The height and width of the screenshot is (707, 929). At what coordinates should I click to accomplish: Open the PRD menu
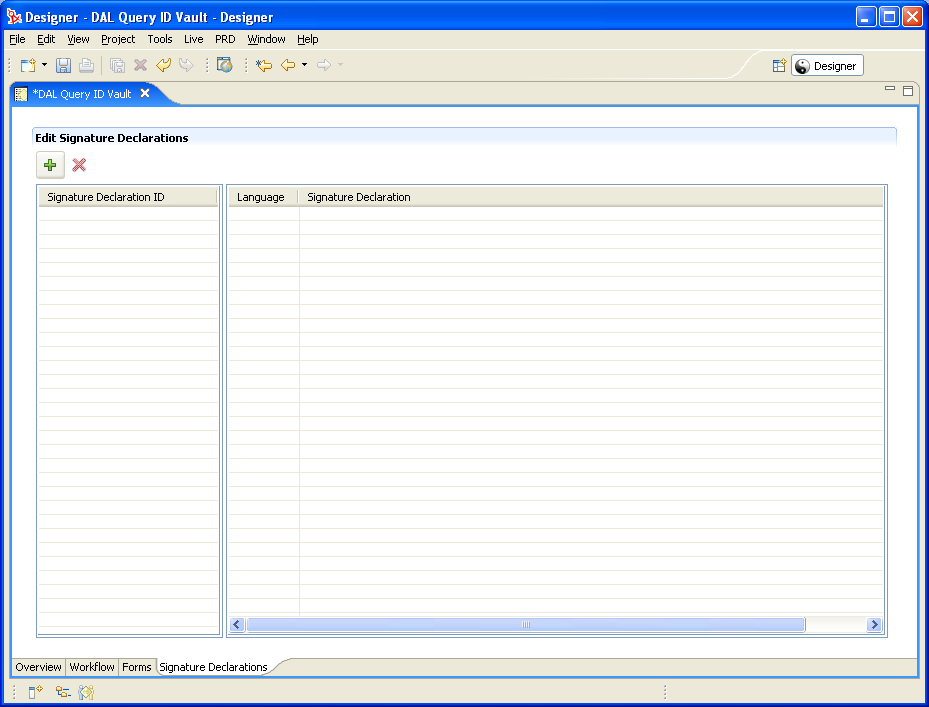(x=225, y=39)
